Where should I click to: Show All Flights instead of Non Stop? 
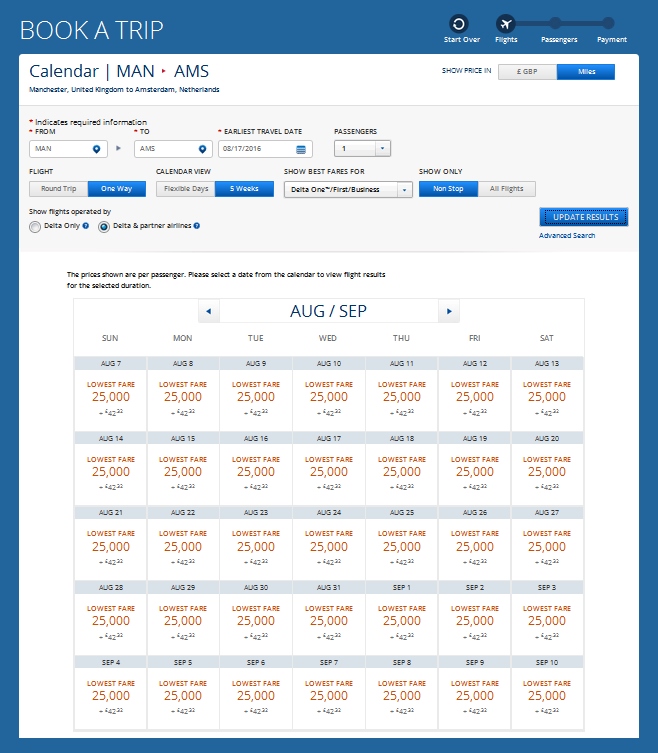coord(506,189)
